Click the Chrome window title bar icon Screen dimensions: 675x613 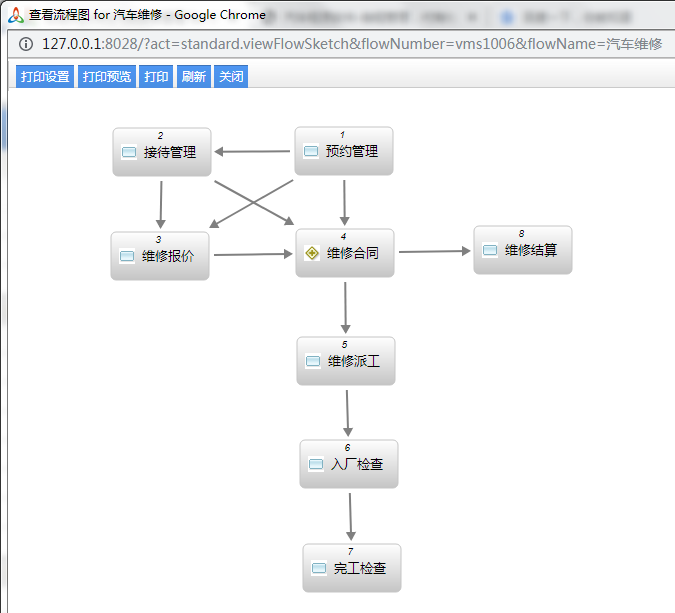(15, 15)
